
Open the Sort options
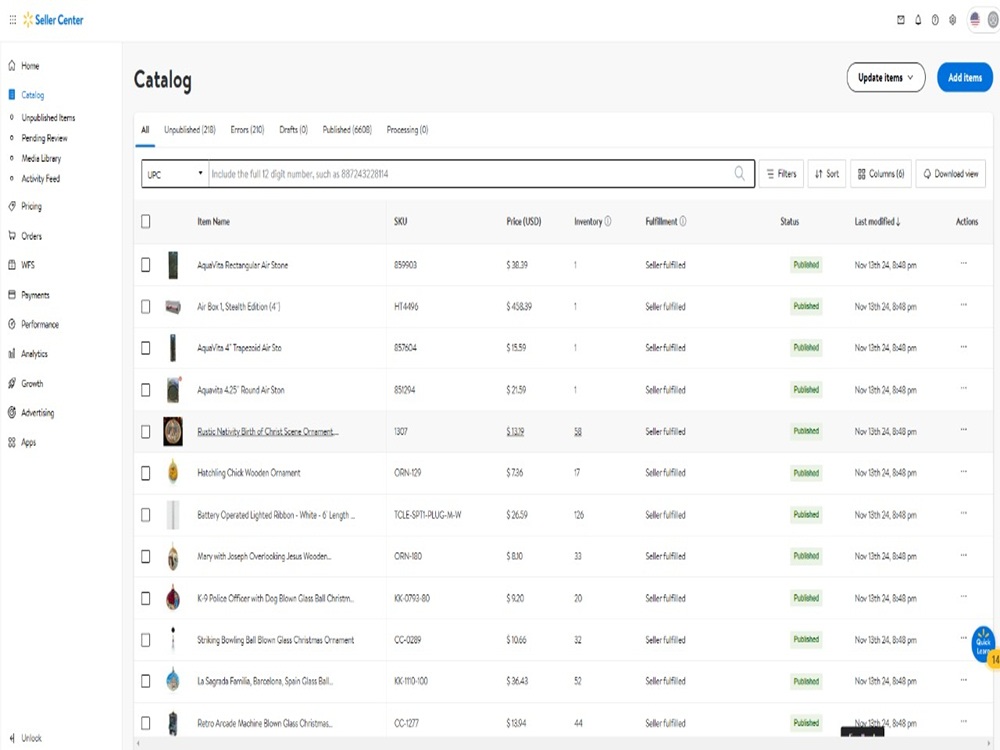[x=827, y=173]
